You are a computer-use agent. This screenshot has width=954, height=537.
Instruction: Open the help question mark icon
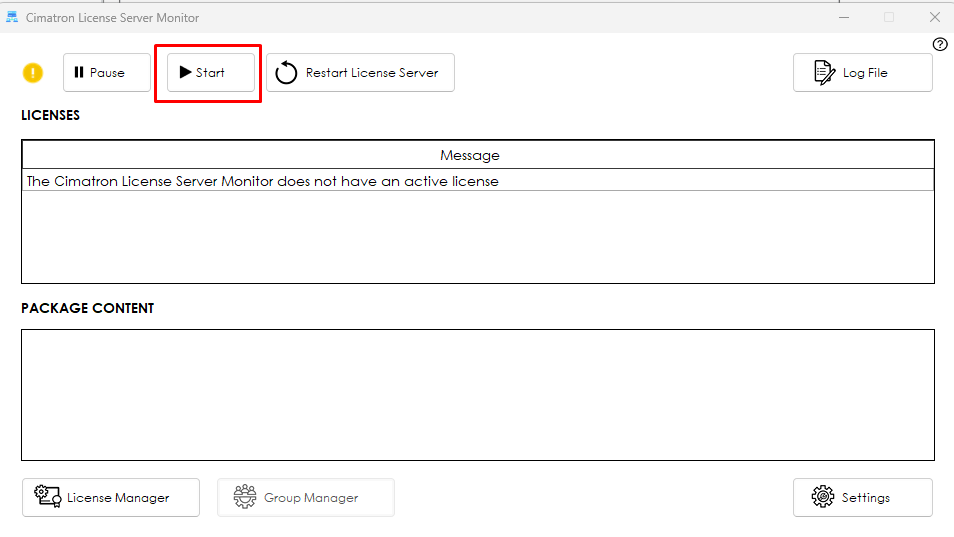(939, 44)
